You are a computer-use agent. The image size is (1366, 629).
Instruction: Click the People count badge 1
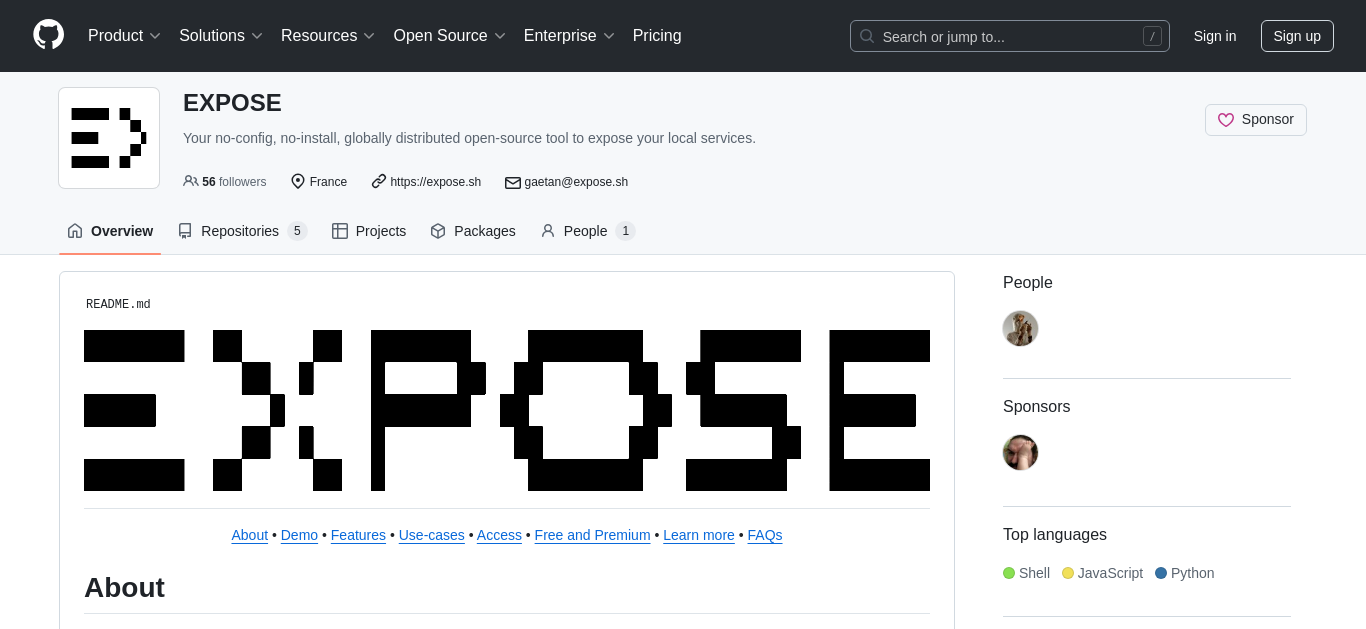(x=626, y=231)
